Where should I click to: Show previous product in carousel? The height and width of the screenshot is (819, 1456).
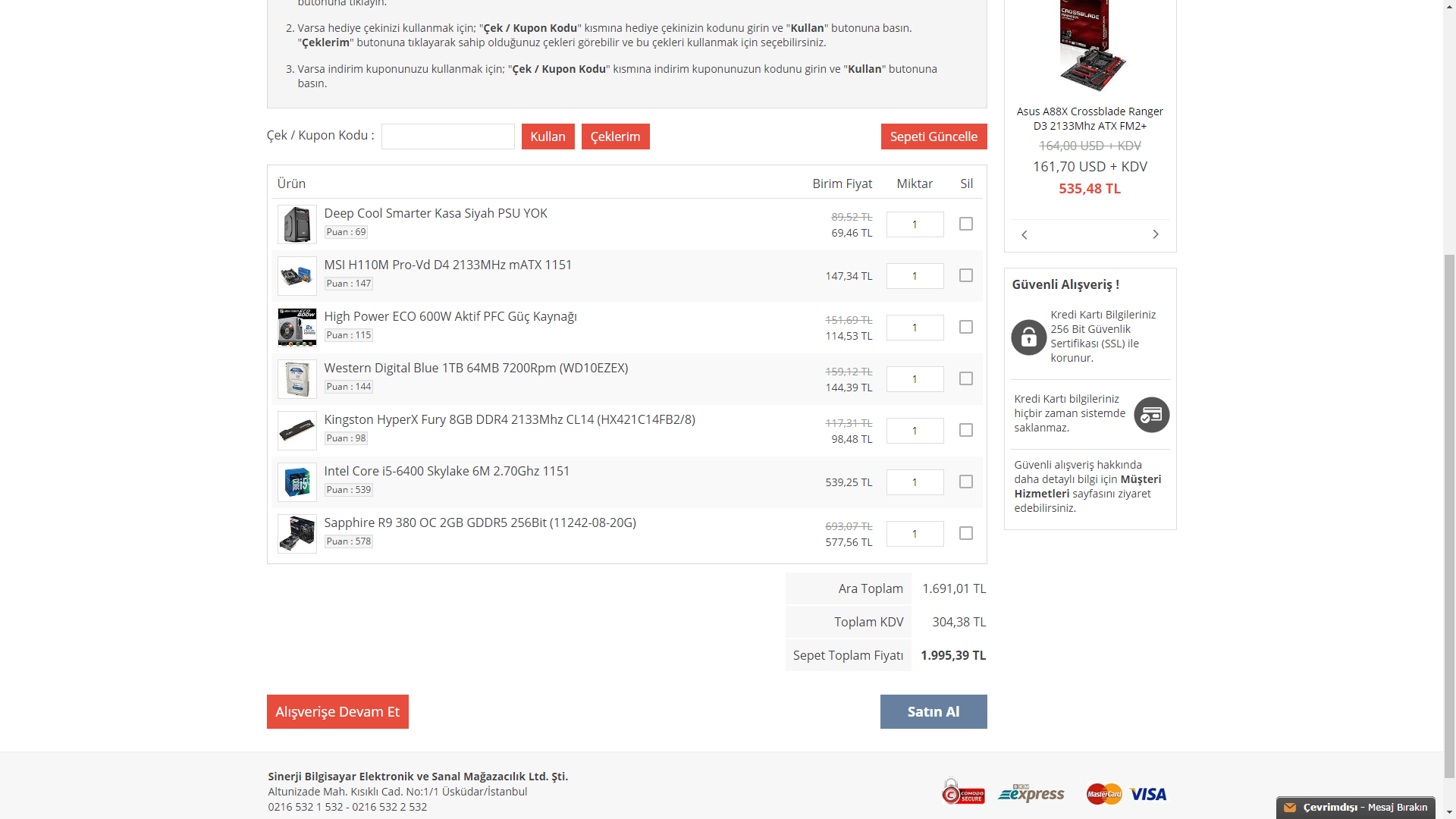click(x=1025, y=234)
